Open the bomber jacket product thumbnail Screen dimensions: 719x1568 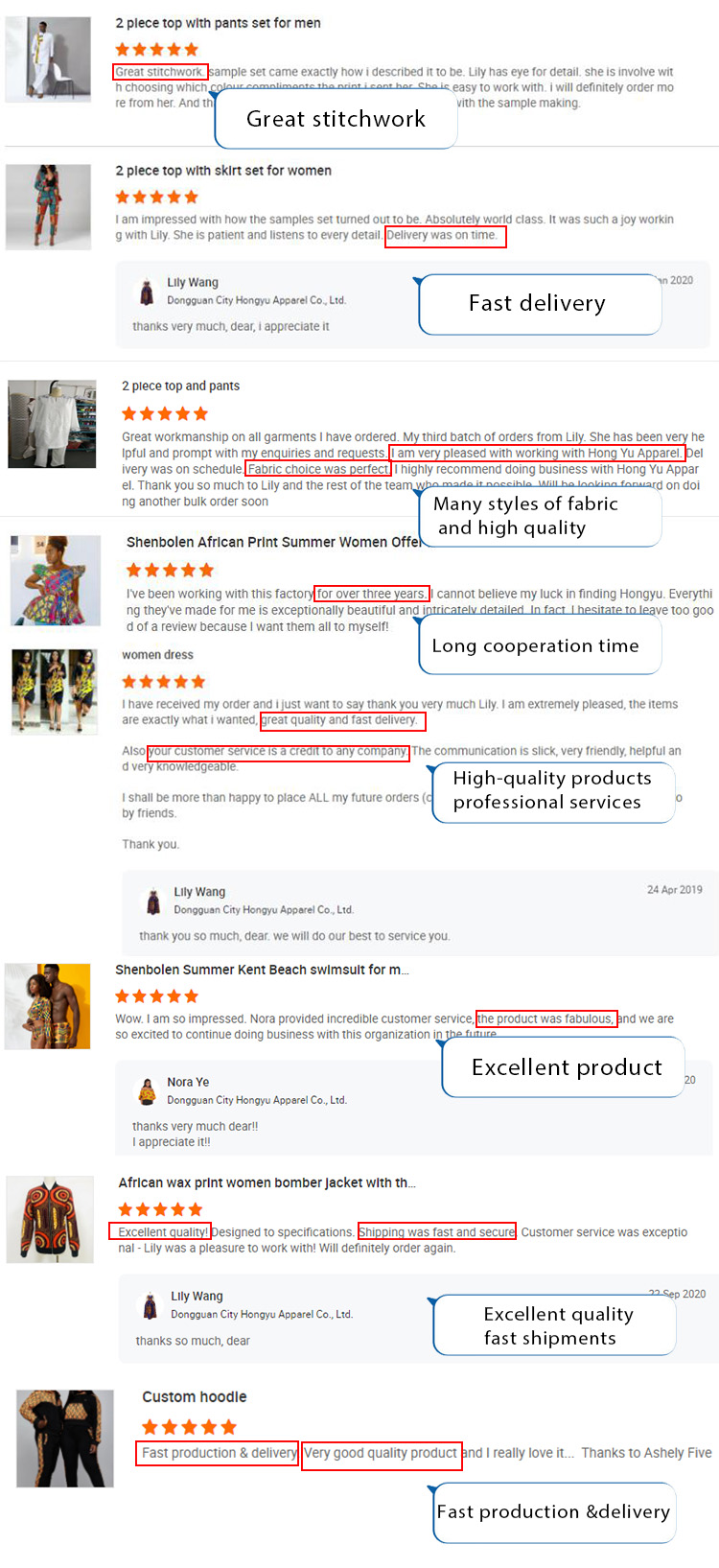pyautogui.click(x=50, y=1219)
